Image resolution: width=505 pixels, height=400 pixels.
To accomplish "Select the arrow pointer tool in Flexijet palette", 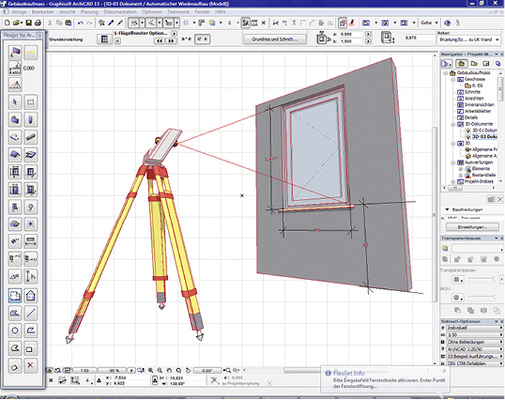I will point(15,102).
